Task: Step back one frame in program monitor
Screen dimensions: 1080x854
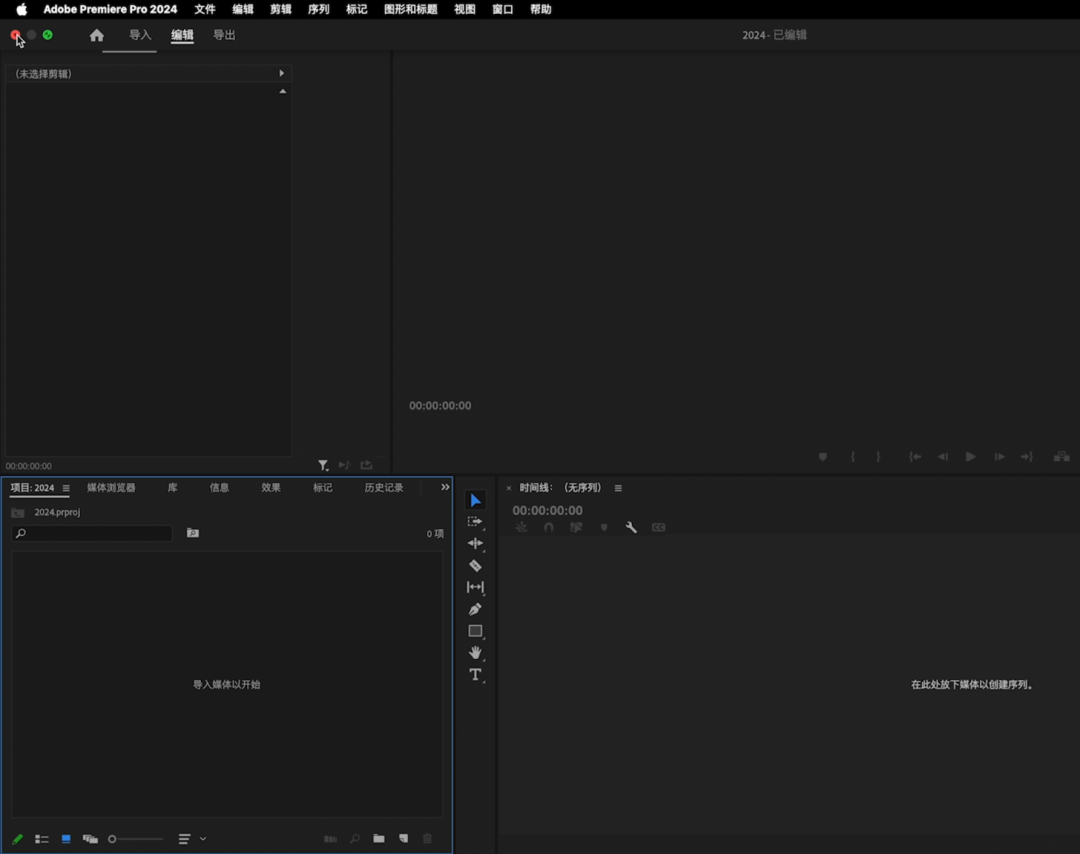Action: pos(943,457)
